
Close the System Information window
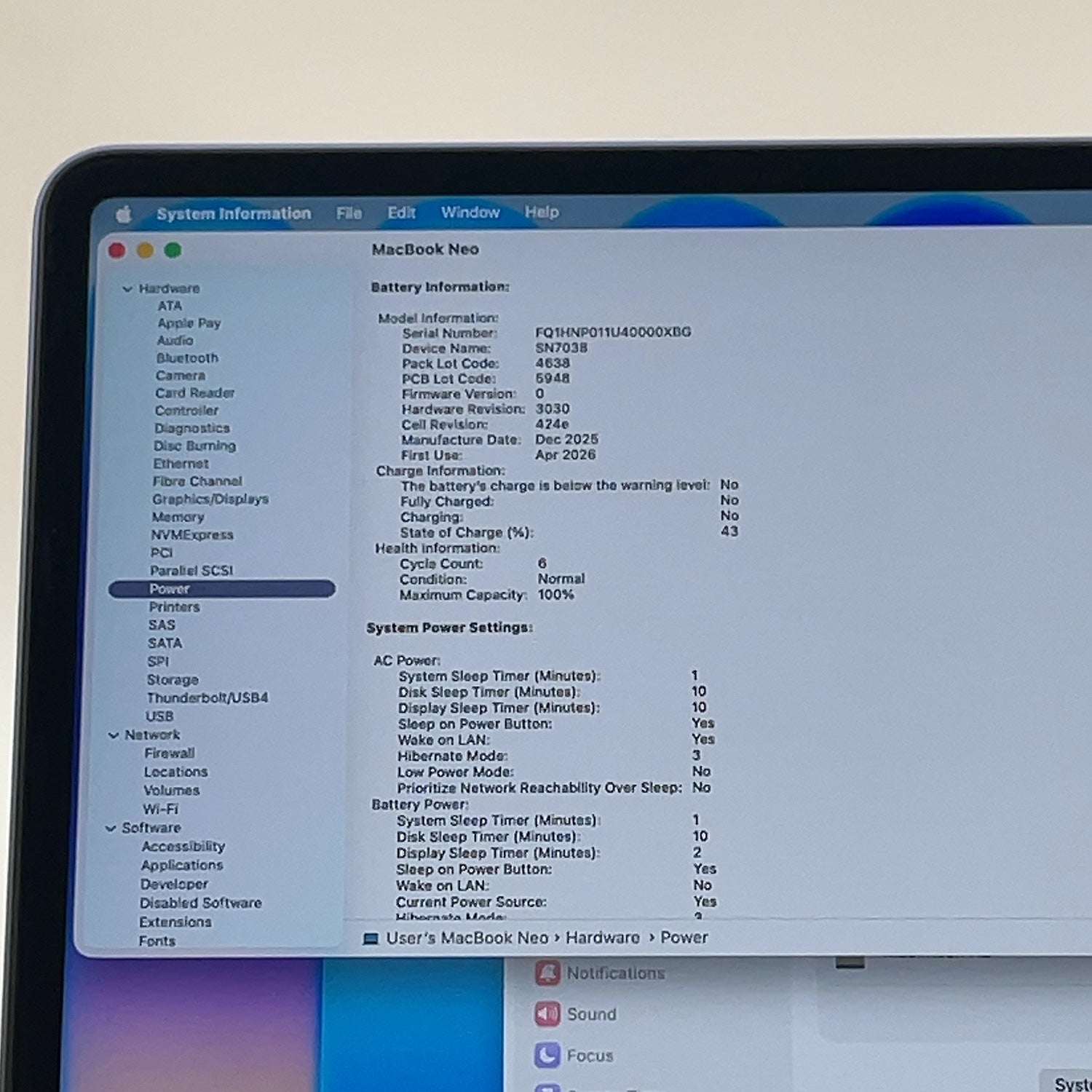click(x=116, y=250)
